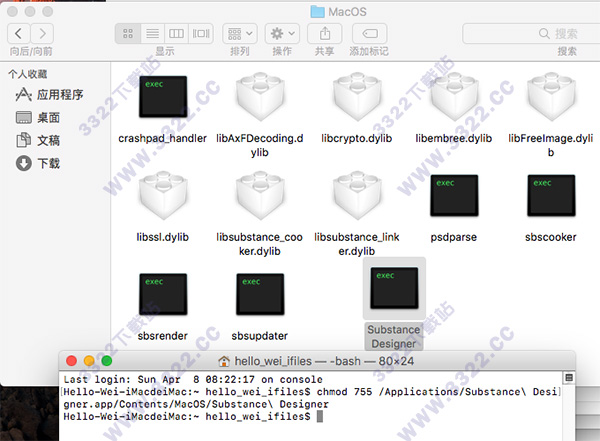
Task: Click the Terminal command prompt cursor
Action: click(320, 416)
